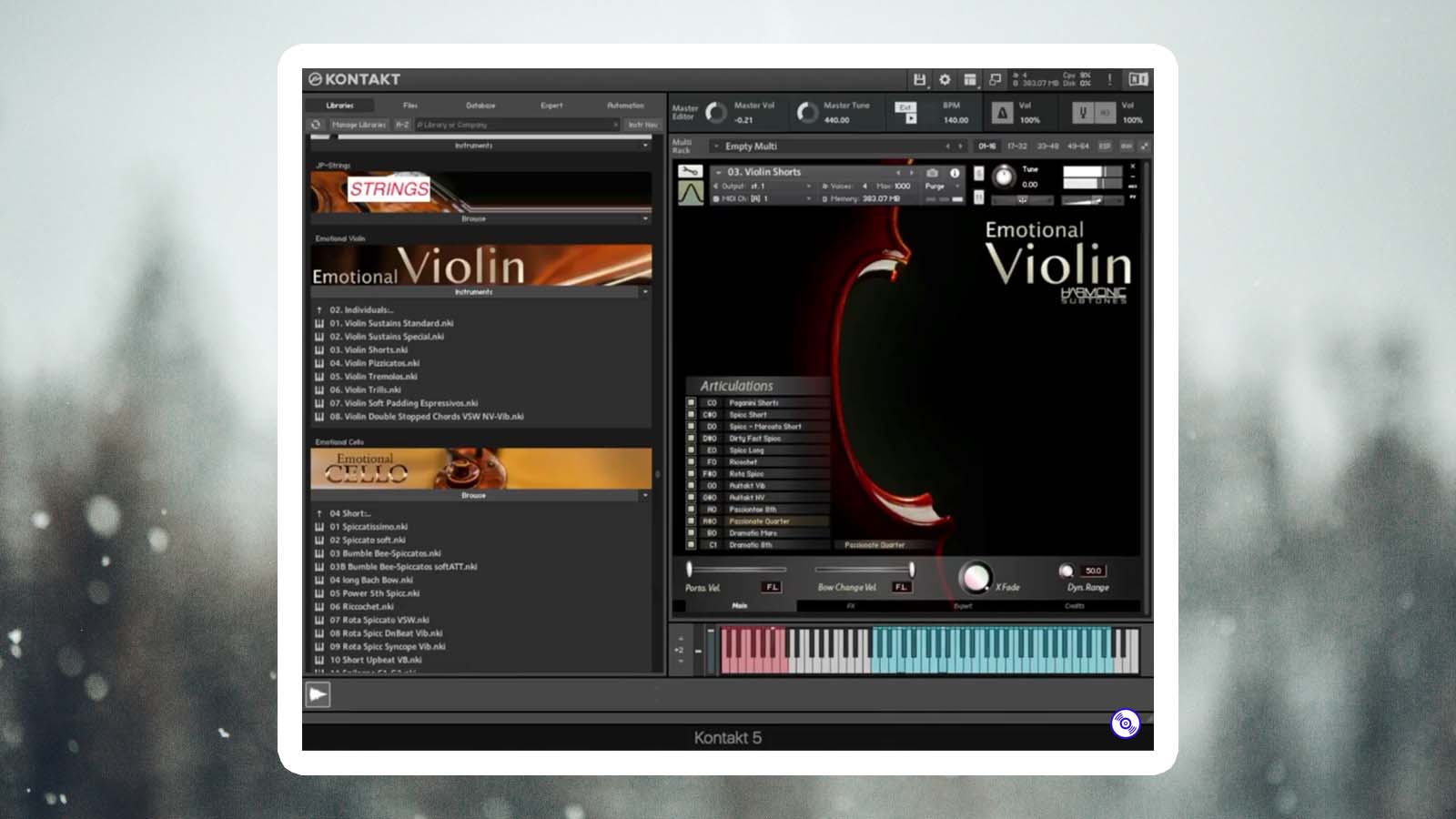The image size is (1456, 819).
Task: Click the metronome icon in the master editor
Action: tap(1002, 113)
